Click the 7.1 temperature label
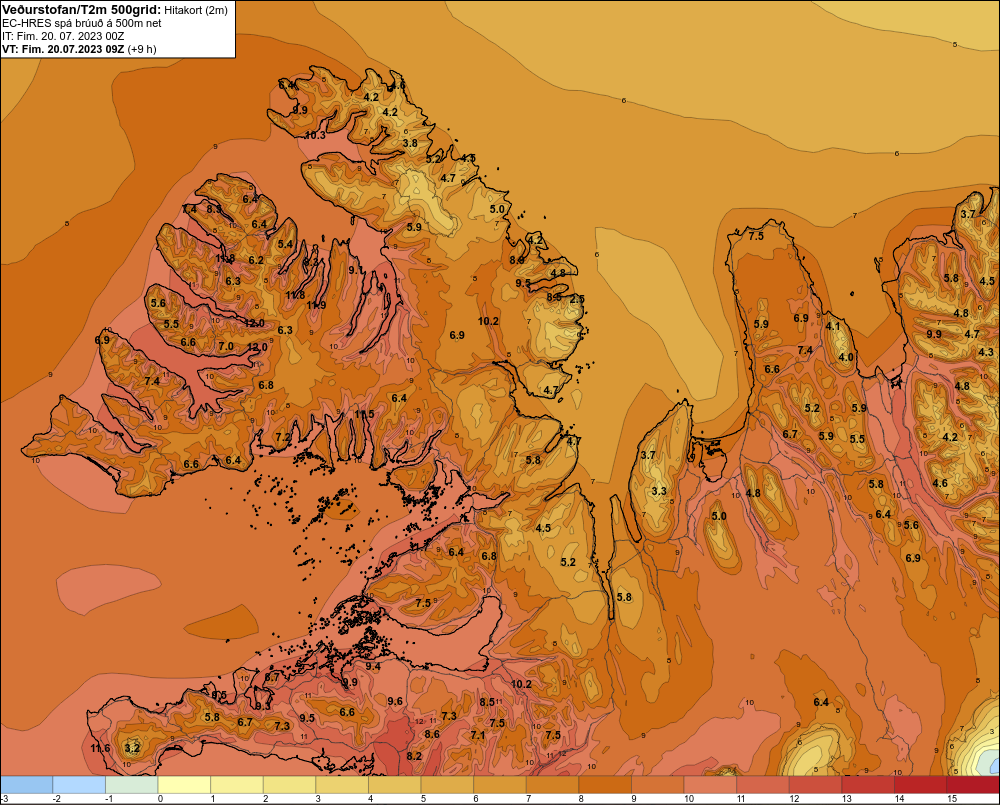The height and width of the screenshot is (805, 1000). coord(478,735)
